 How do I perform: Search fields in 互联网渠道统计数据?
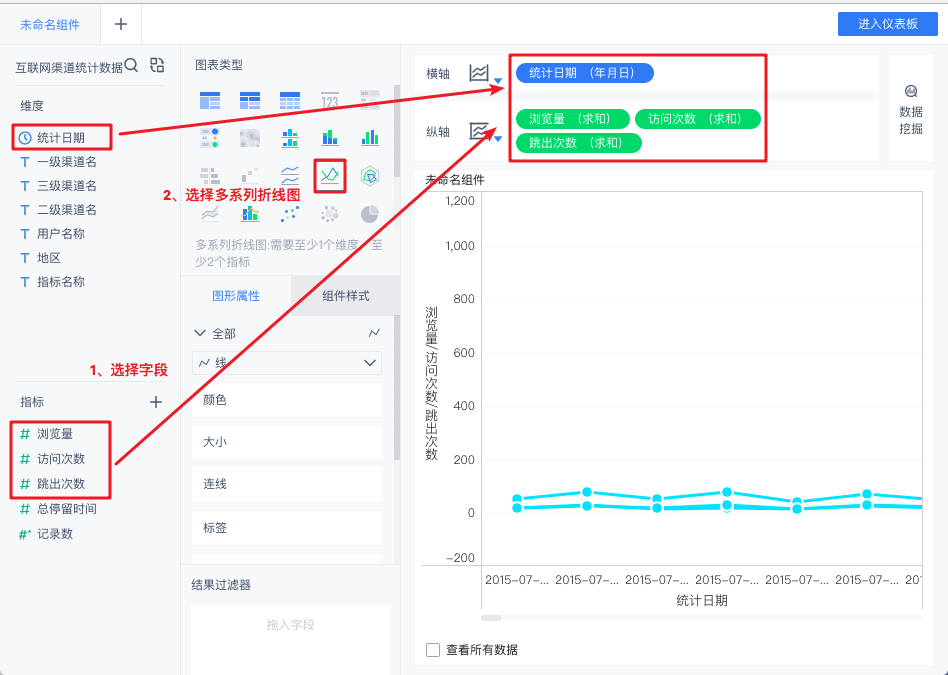coord(131,65)
